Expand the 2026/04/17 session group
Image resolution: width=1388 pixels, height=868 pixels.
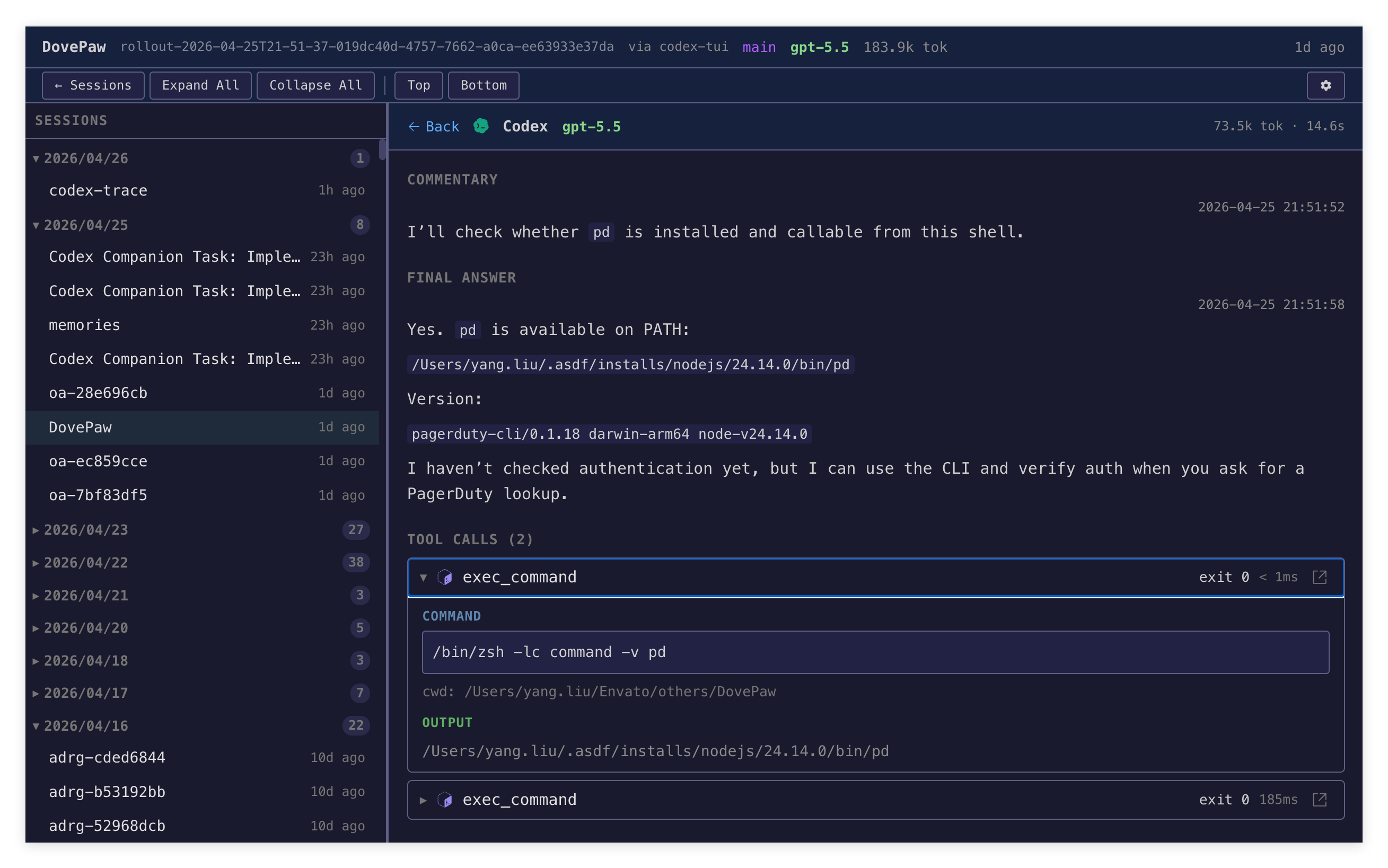[x=36, y=693]
